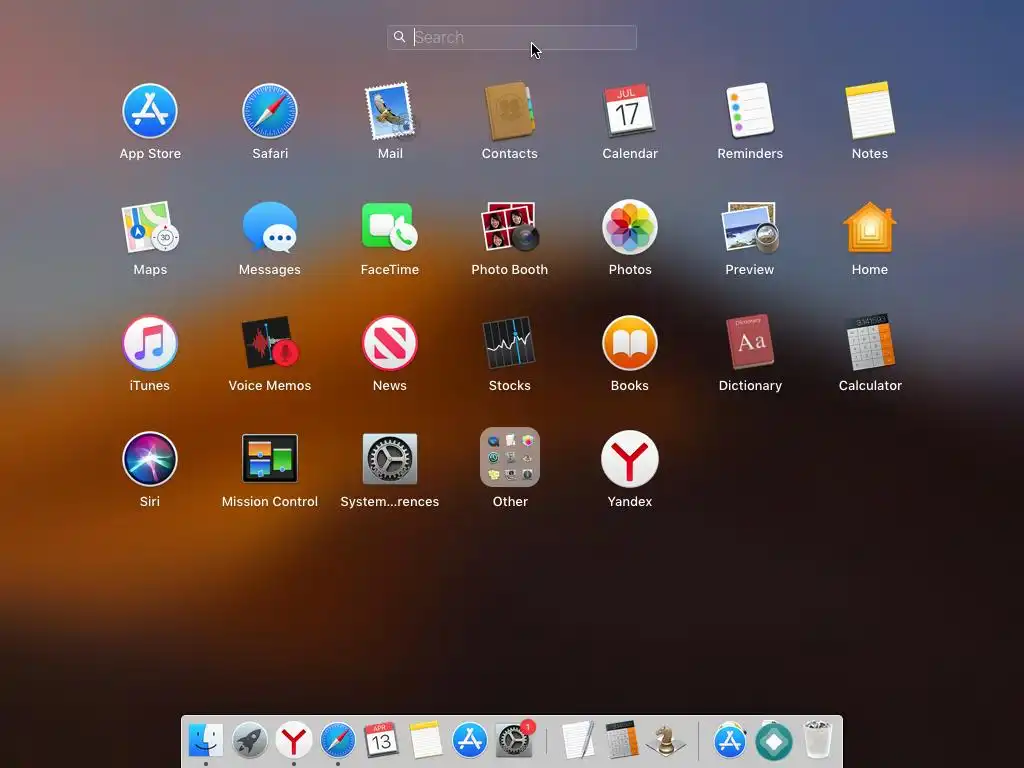Launch Photo Booth

click(x=509, y=227)
